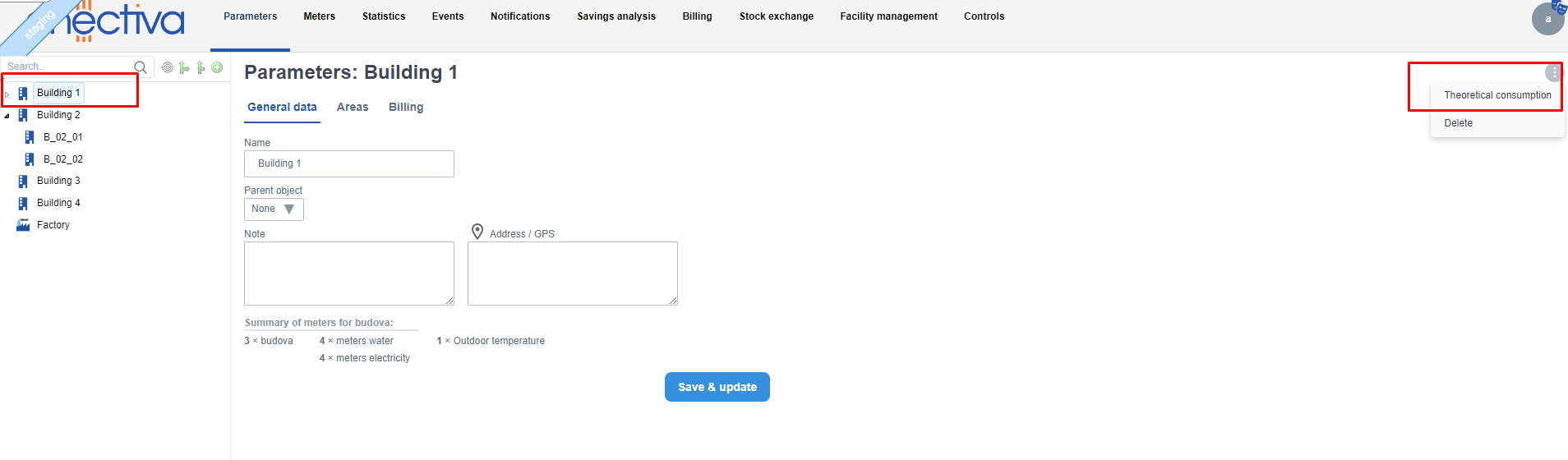Image resolution: width=1568 pixels, height=460 pixels.
Task: Click the Factory icon in the tree
Action: [23, 225]
